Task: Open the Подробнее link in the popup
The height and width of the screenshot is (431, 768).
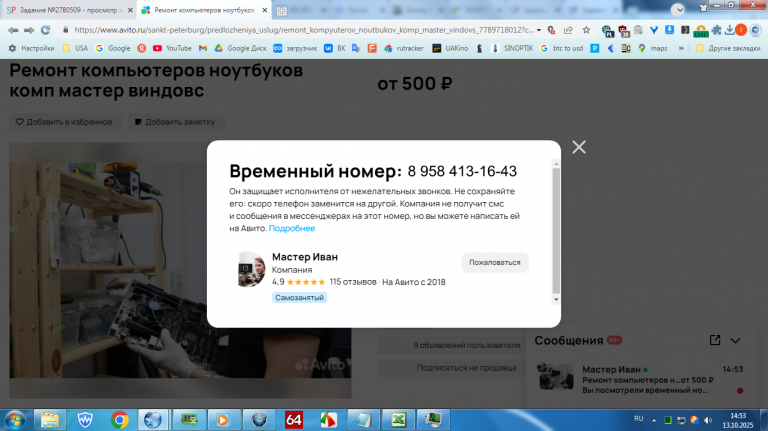Action: pyautogui.click(x=292, y=228)
